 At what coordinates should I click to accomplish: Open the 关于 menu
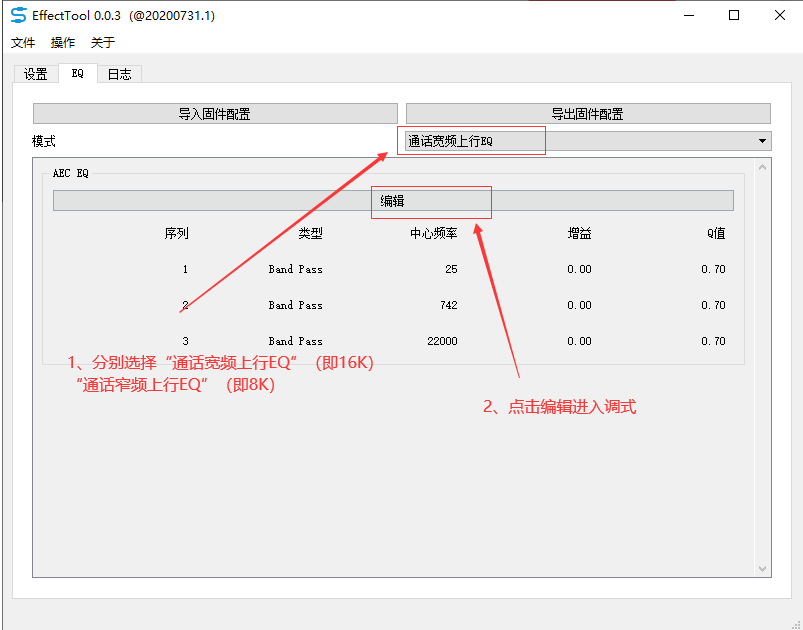coord(103,43)
